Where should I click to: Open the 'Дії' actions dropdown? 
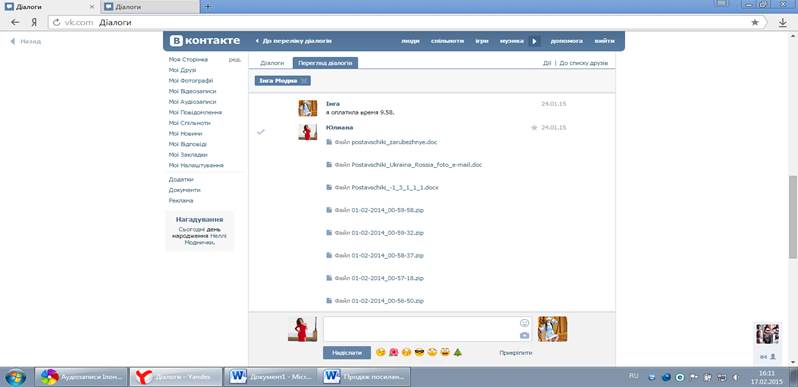[547, 64]
